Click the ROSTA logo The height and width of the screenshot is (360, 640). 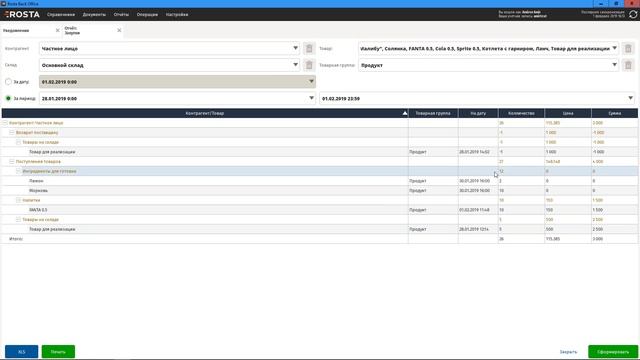coord(22,14)
